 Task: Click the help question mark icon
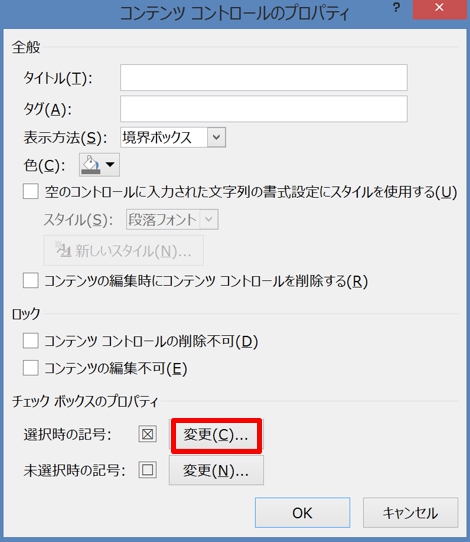396,8
